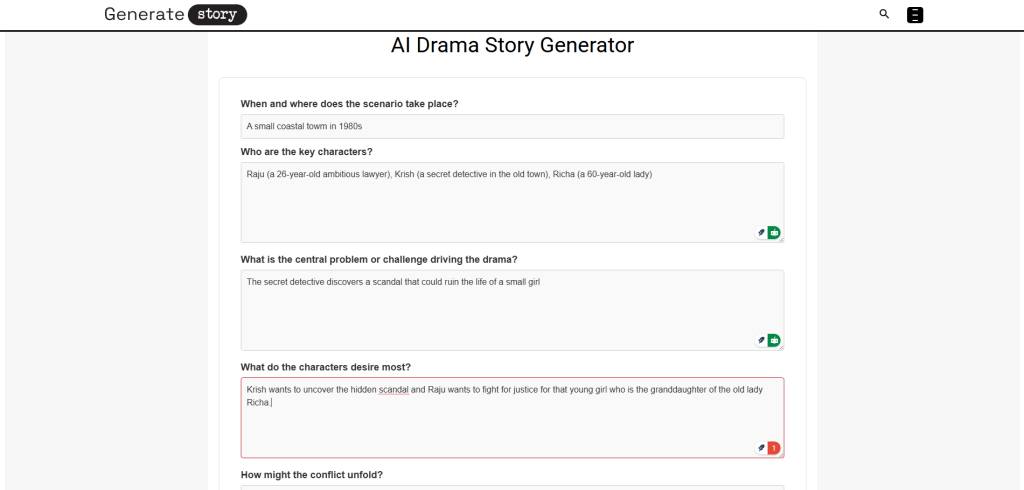Image resolution: width=1024 pixels, height=490 pixels.
Task: Click the 'What do the characters desire most?' label
Action: click(x=325, y=367)
